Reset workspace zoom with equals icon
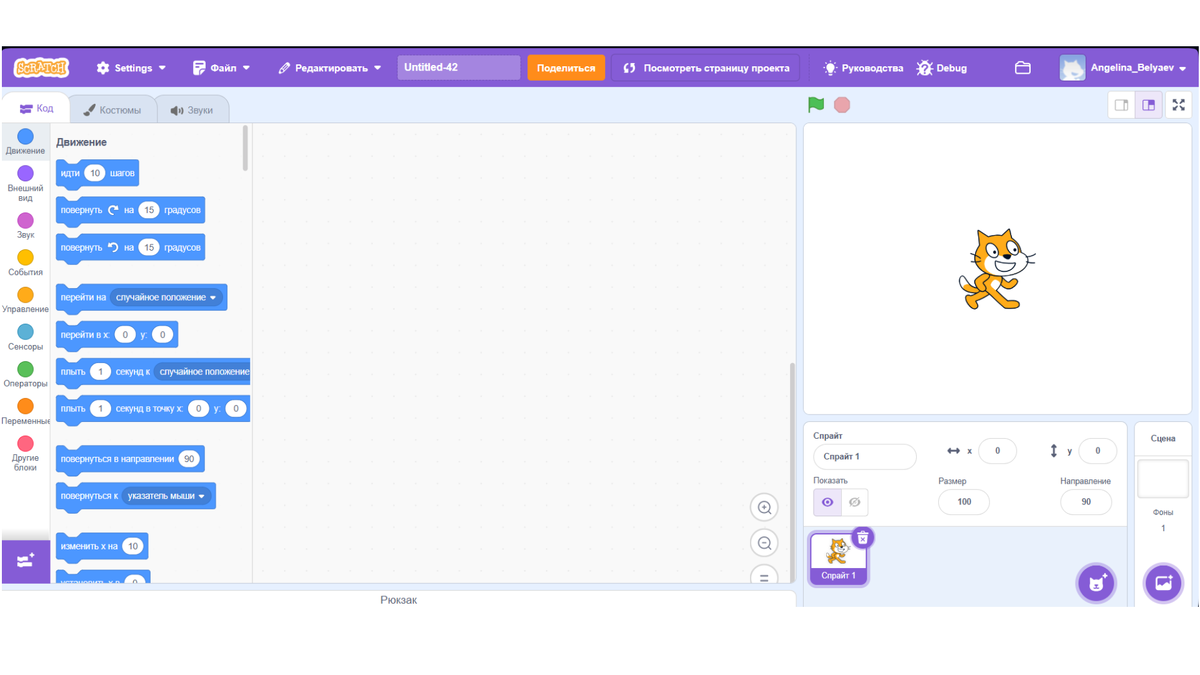The height and width of the screenshot is (675, 1200). [764, 576]
